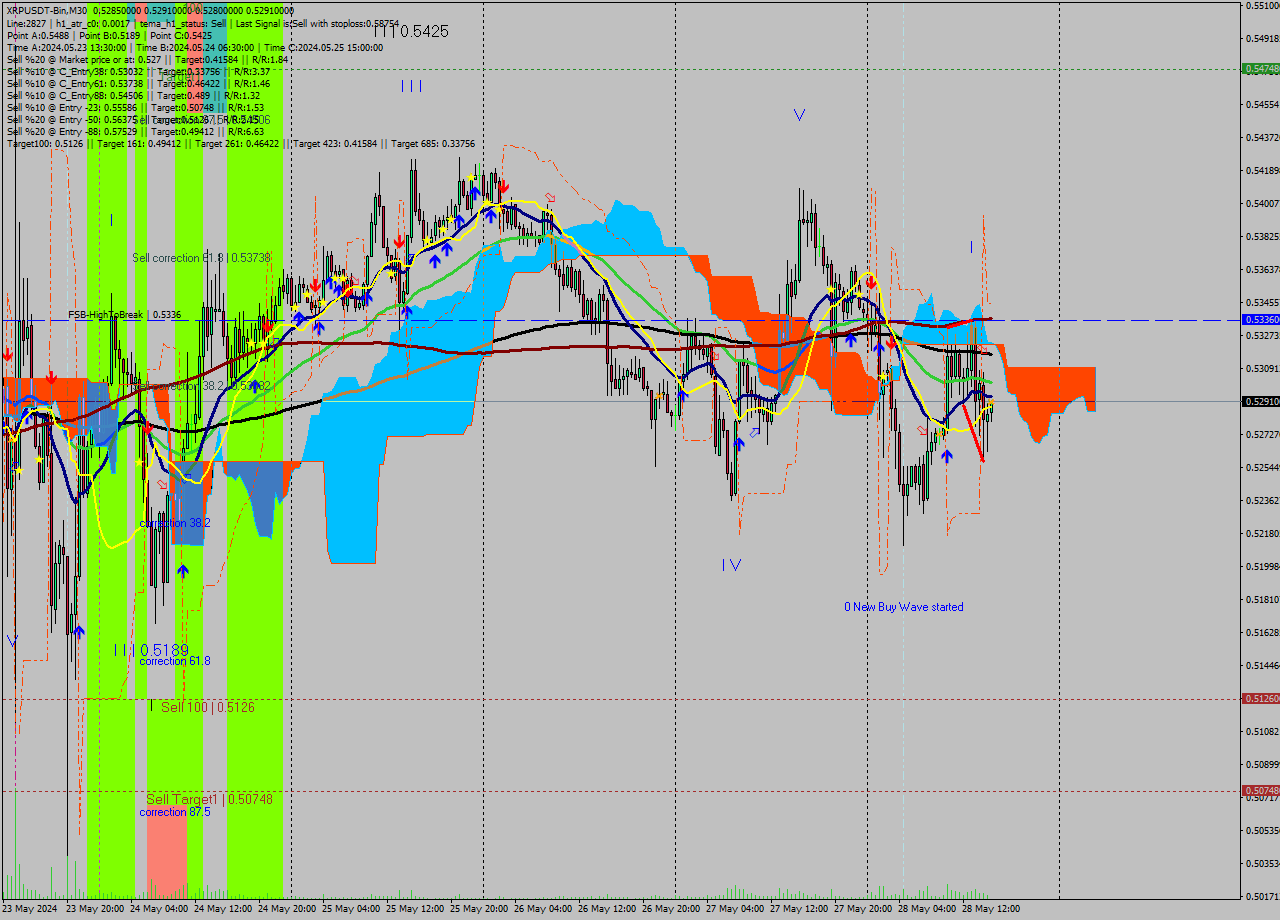The image size is (1280, 920).
Task: Click the 'FSB-HighToBreak | 0.5336' label
Action: pyautogui.click(x=125, y=314)
